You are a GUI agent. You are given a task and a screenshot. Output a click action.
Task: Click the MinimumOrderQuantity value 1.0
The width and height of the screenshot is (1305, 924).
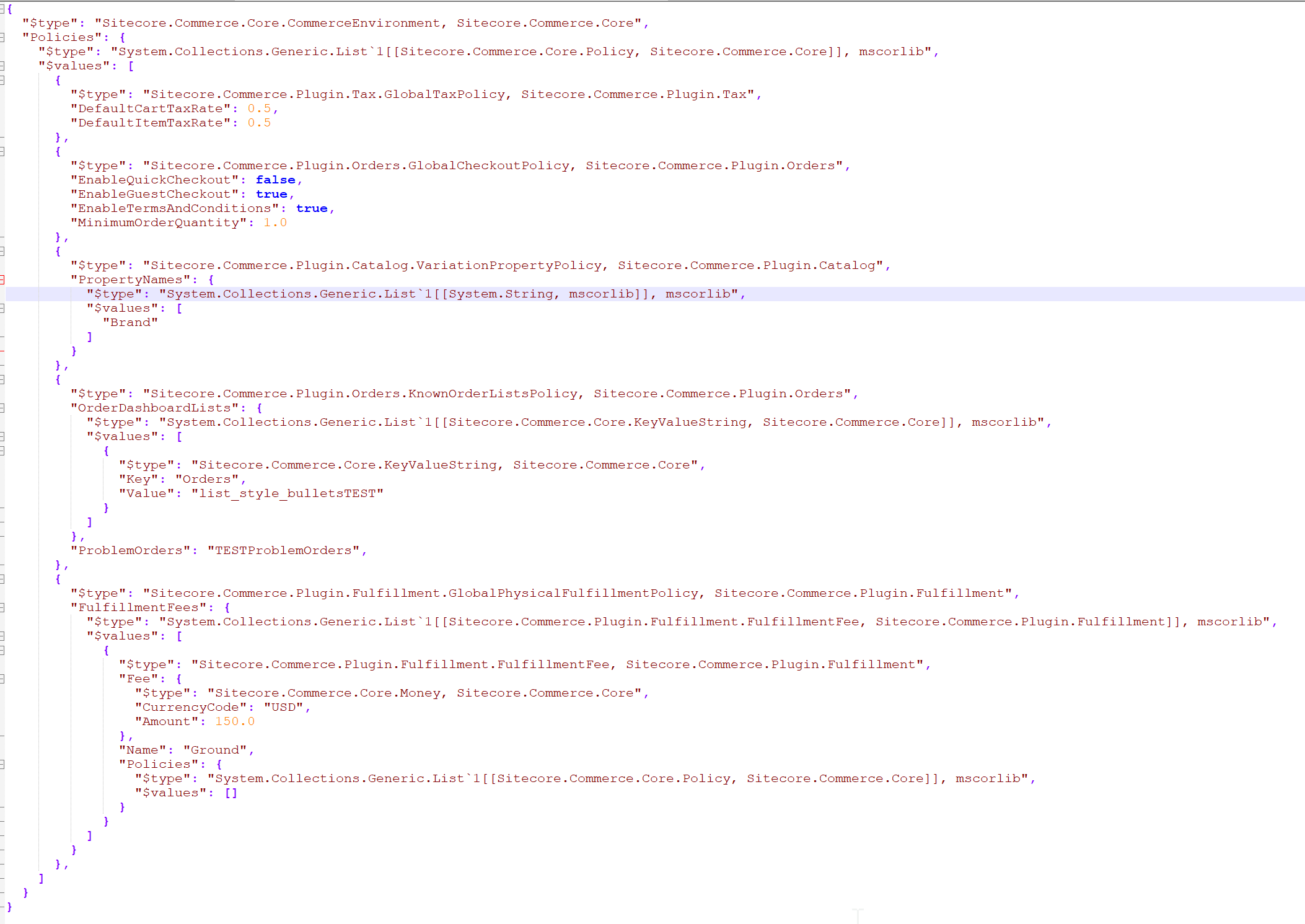[x=275, y=222]
